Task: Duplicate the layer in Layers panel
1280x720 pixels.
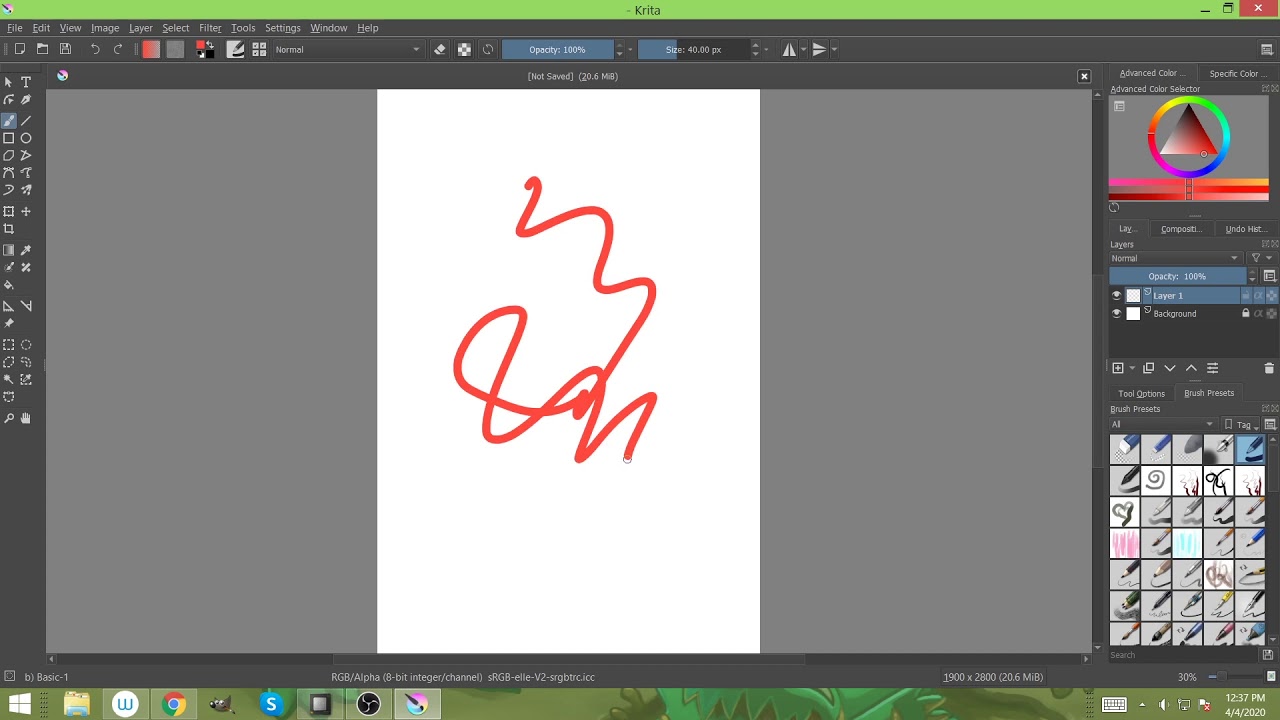Action: (1148, 368)
